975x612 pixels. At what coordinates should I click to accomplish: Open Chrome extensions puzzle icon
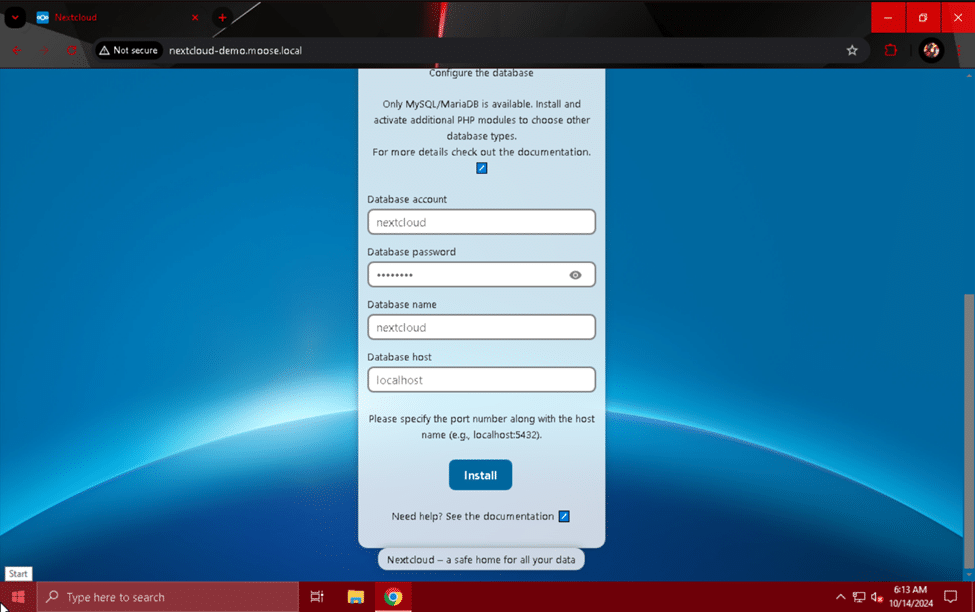(x=890, y=50)
